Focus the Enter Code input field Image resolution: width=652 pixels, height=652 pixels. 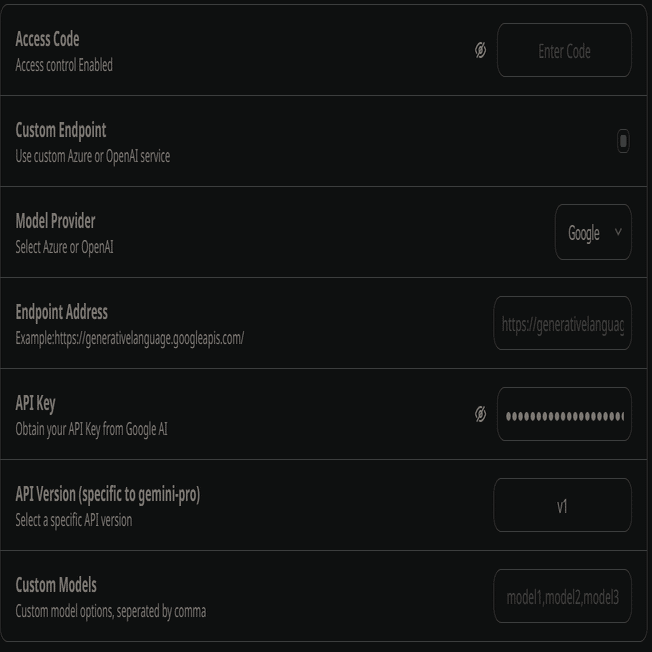[x=564, y=50]
